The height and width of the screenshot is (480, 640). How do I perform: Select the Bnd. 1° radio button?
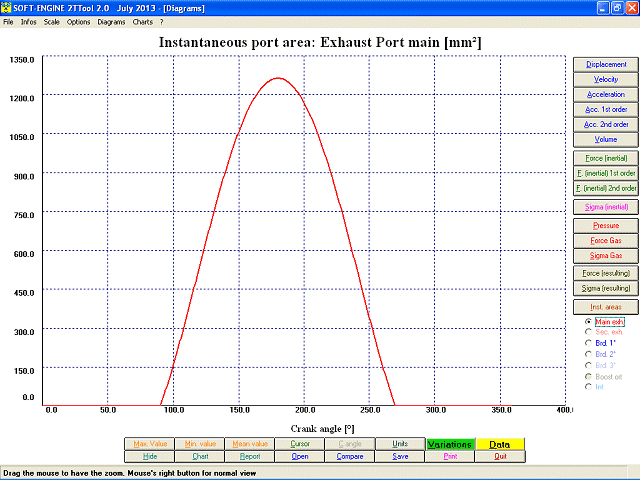[x=588, y=343]
